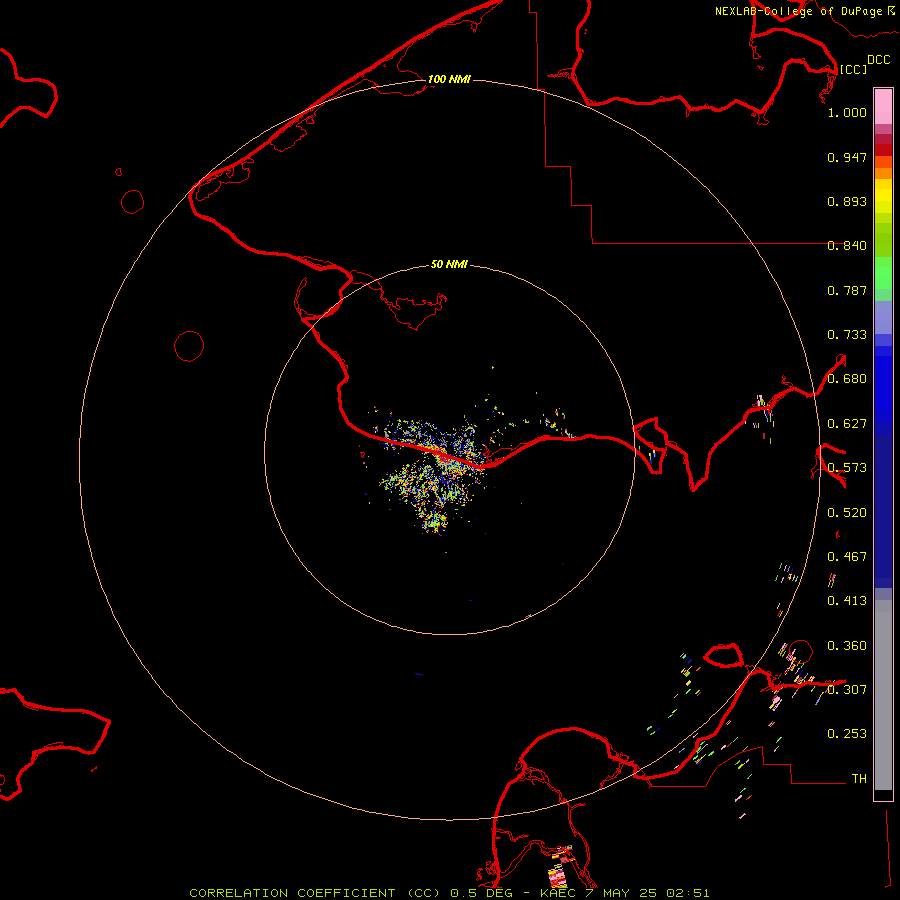
Task: Click the 0.893 scale value
Action: pyautogui.click(x=847, y=201)
